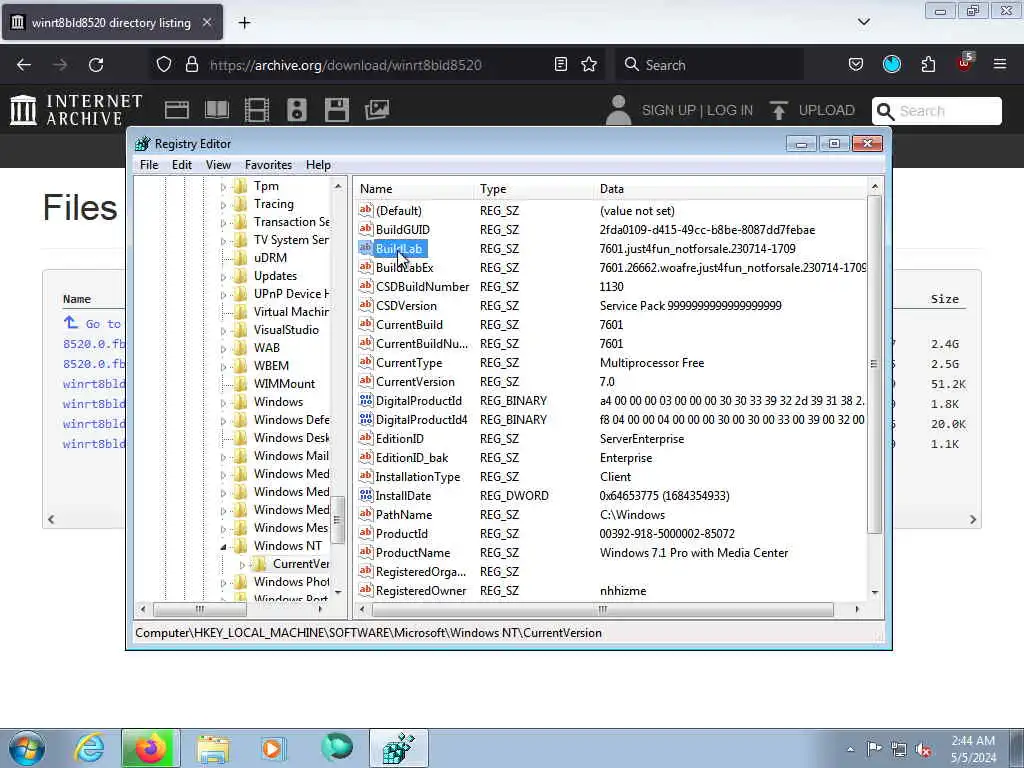Screen dimensions: 1024x768
Task: Open a new browser tab with plus button
Action: tap(244, 23)
